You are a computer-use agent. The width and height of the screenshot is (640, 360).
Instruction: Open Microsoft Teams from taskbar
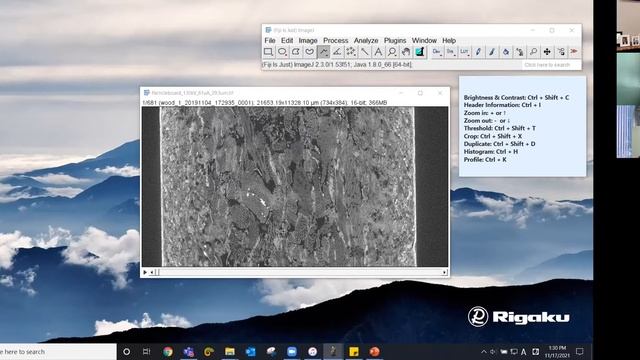click(x=189, y=351)
